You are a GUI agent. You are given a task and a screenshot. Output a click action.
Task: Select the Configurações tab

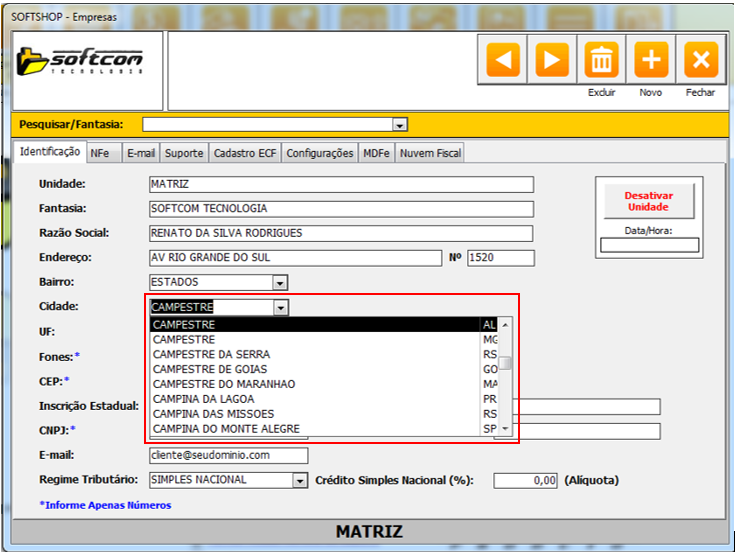click(320, 153)
